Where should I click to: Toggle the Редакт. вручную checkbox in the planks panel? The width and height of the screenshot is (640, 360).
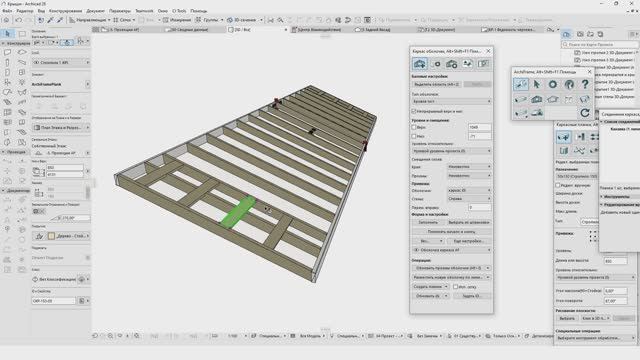point(558,185)
